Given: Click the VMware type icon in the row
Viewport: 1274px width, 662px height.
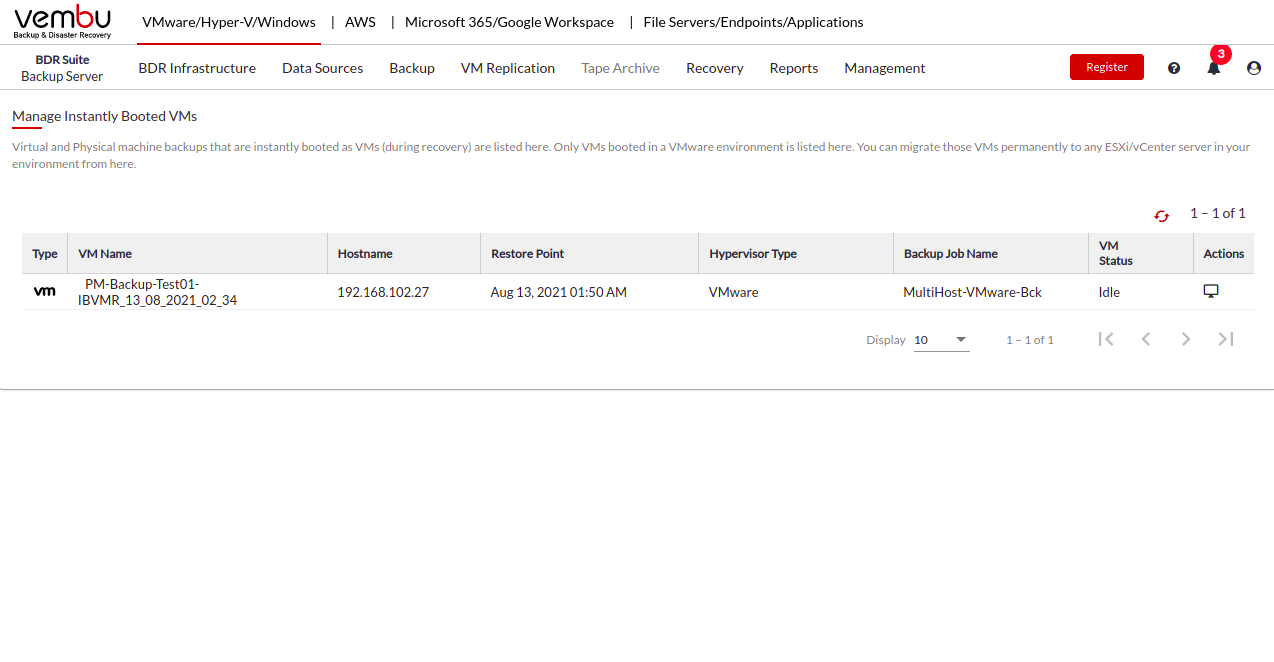Looking at the screenshot, I should (44, 291).
